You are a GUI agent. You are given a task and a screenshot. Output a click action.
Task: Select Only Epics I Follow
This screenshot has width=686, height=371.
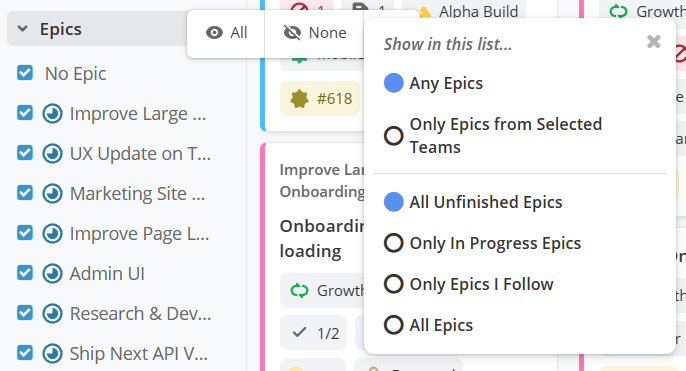click(469, 284)
